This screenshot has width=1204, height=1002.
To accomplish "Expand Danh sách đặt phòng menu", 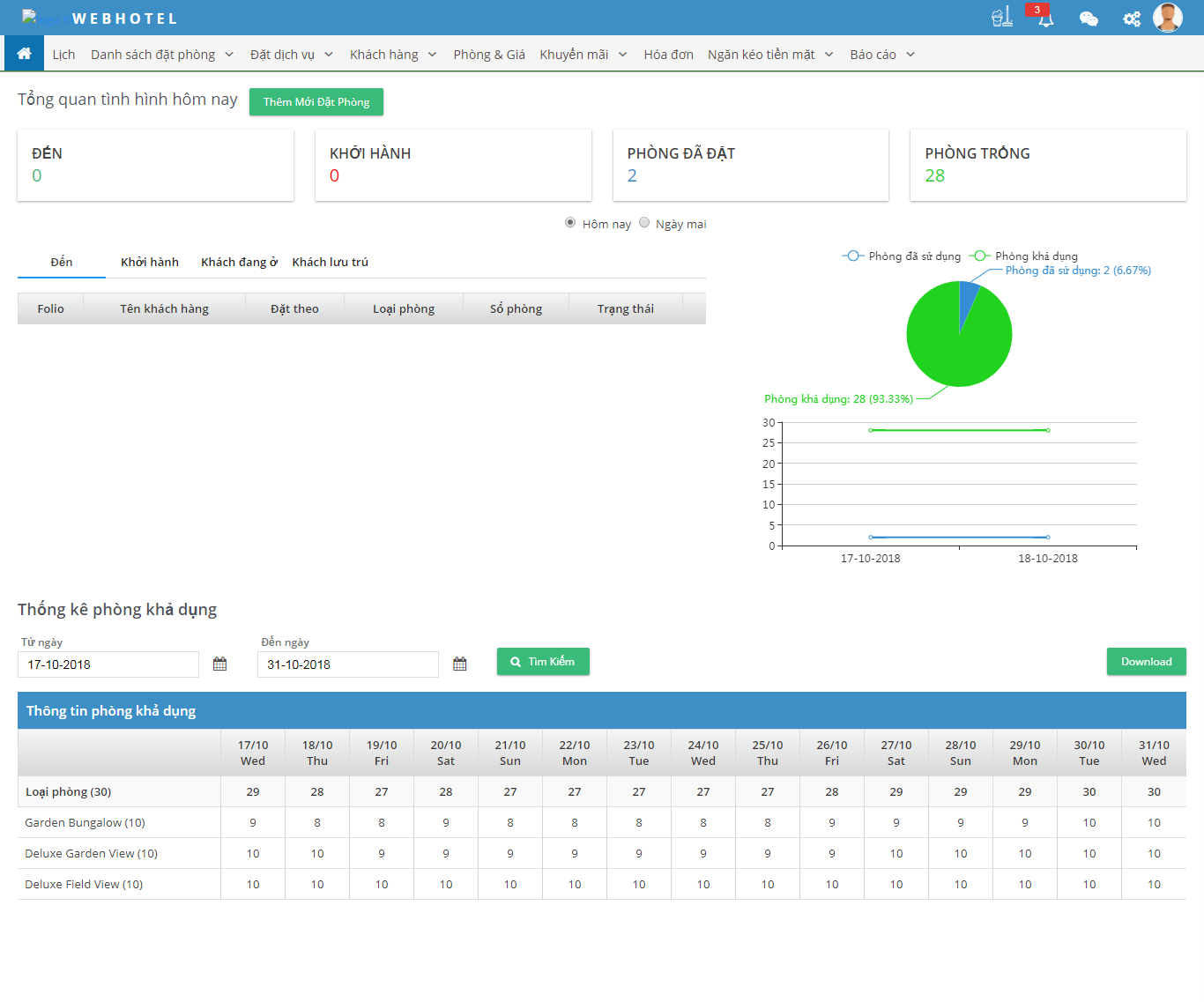I will point(162,55).
